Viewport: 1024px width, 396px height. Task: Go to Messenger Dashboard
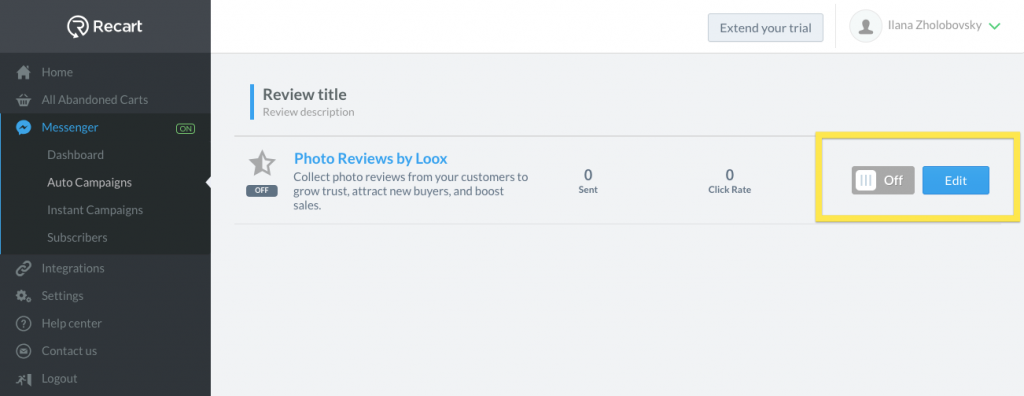[x=75, y=155]
